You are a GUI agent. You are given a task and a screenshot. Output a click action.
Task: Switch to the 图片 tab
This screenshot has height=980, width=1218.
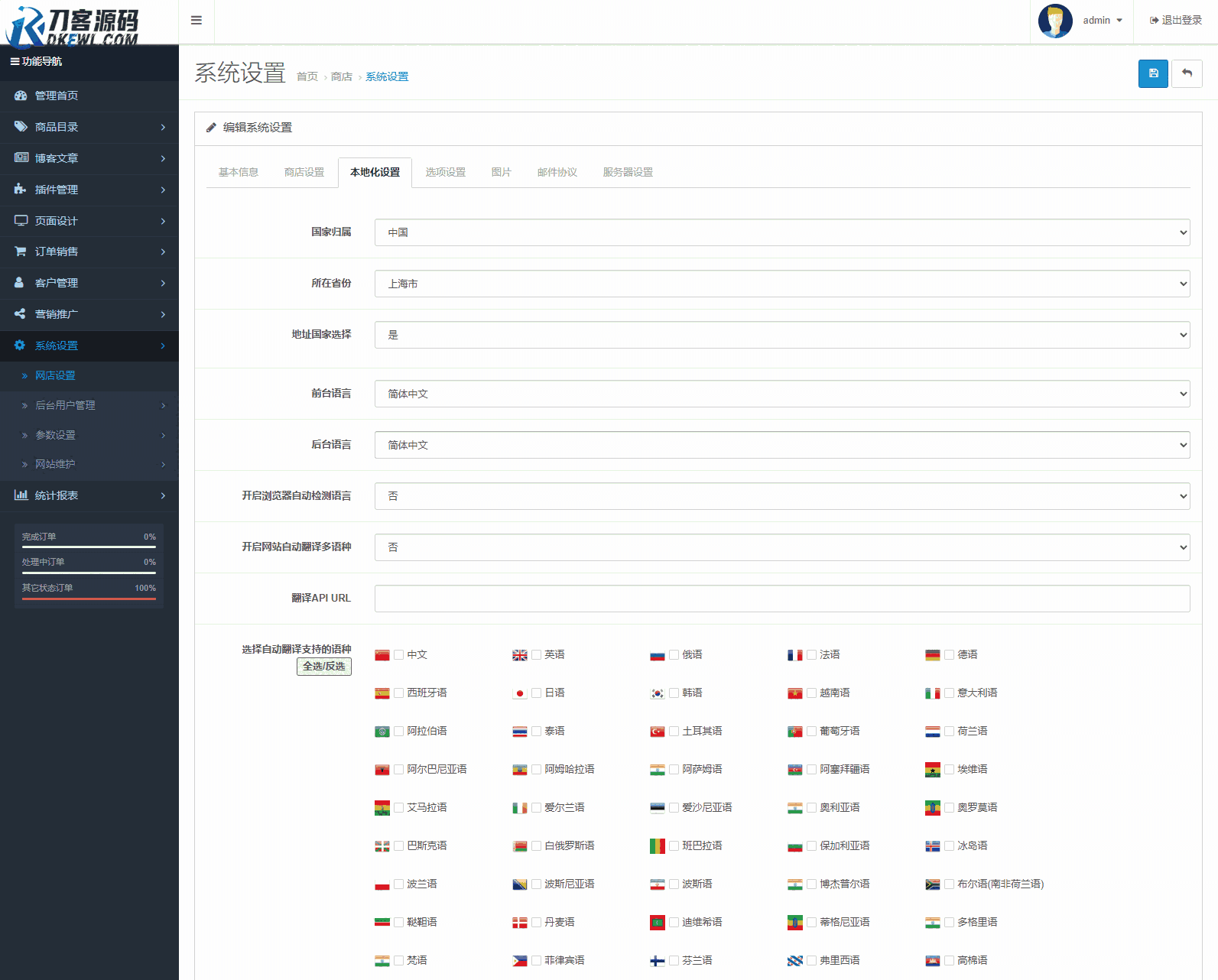click(x=502, y=173)
